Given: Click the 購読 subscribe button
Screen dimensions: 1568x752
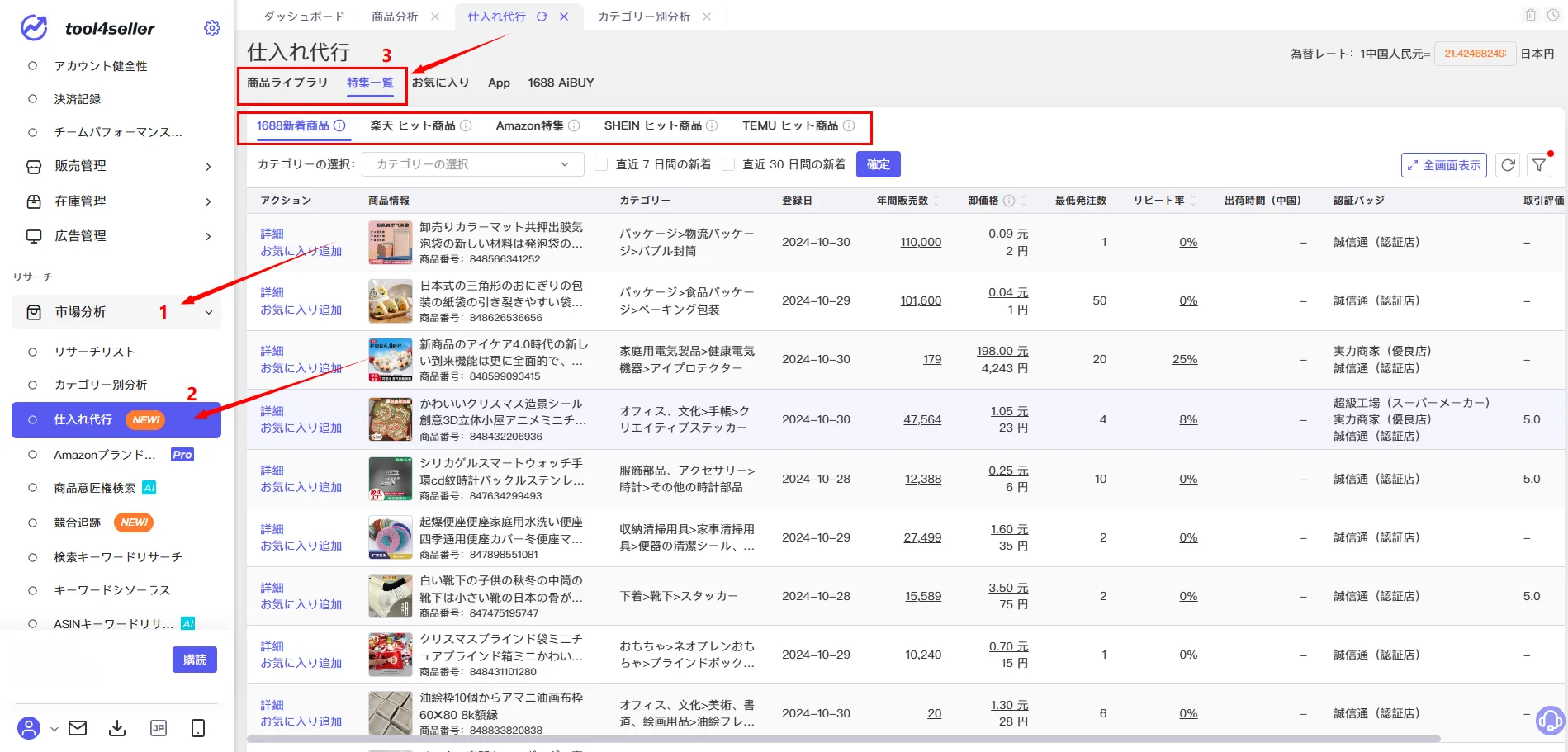Looking at the screenshot, I should 195,660.
